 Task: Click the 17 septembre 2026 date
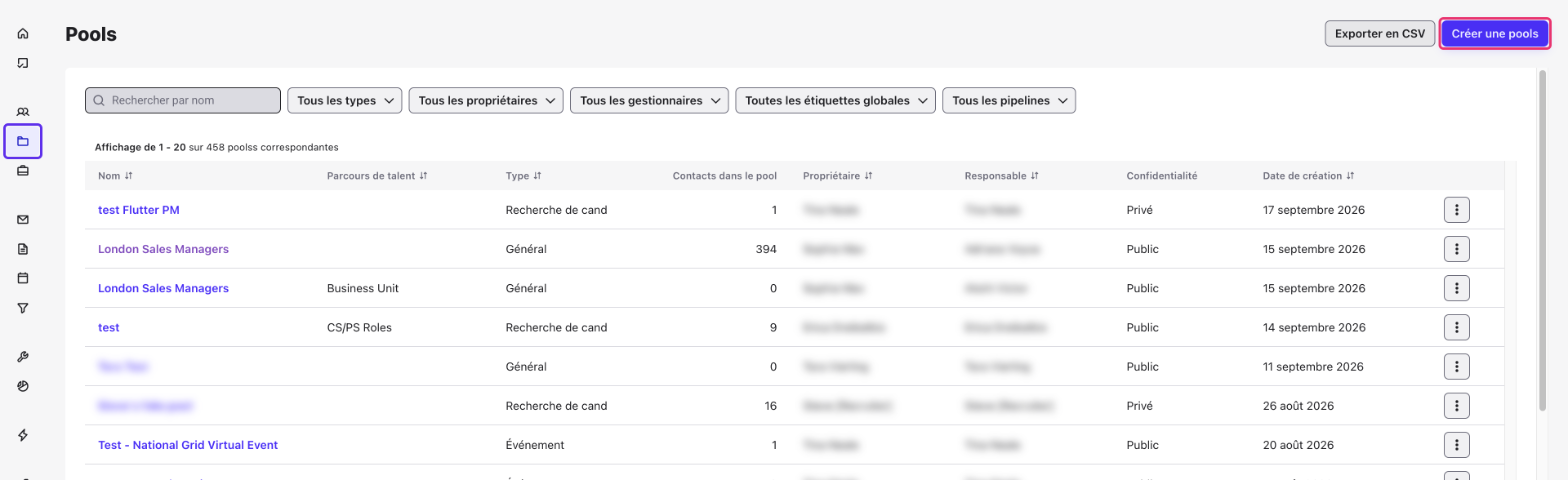[x=1314, y=210]
